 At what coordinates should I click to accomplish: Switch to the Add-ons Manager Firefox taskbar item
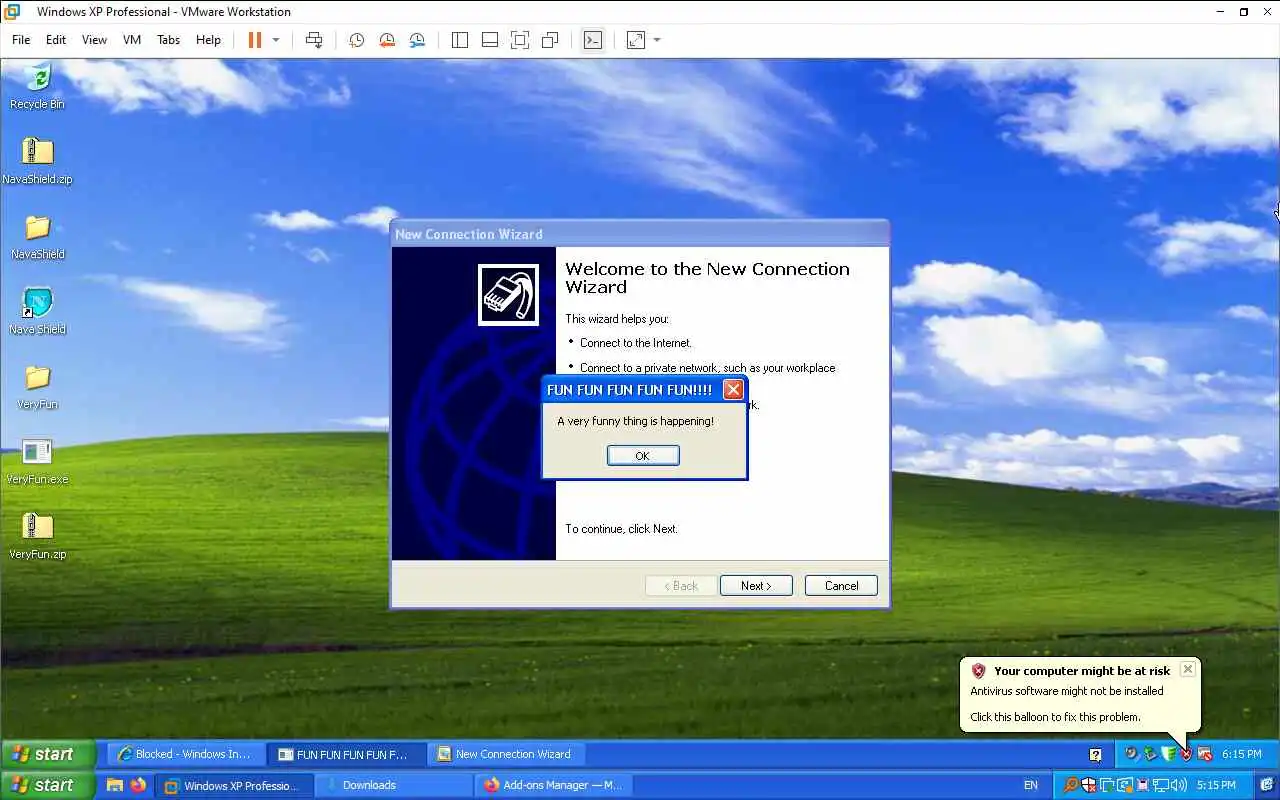pos(551,785)
